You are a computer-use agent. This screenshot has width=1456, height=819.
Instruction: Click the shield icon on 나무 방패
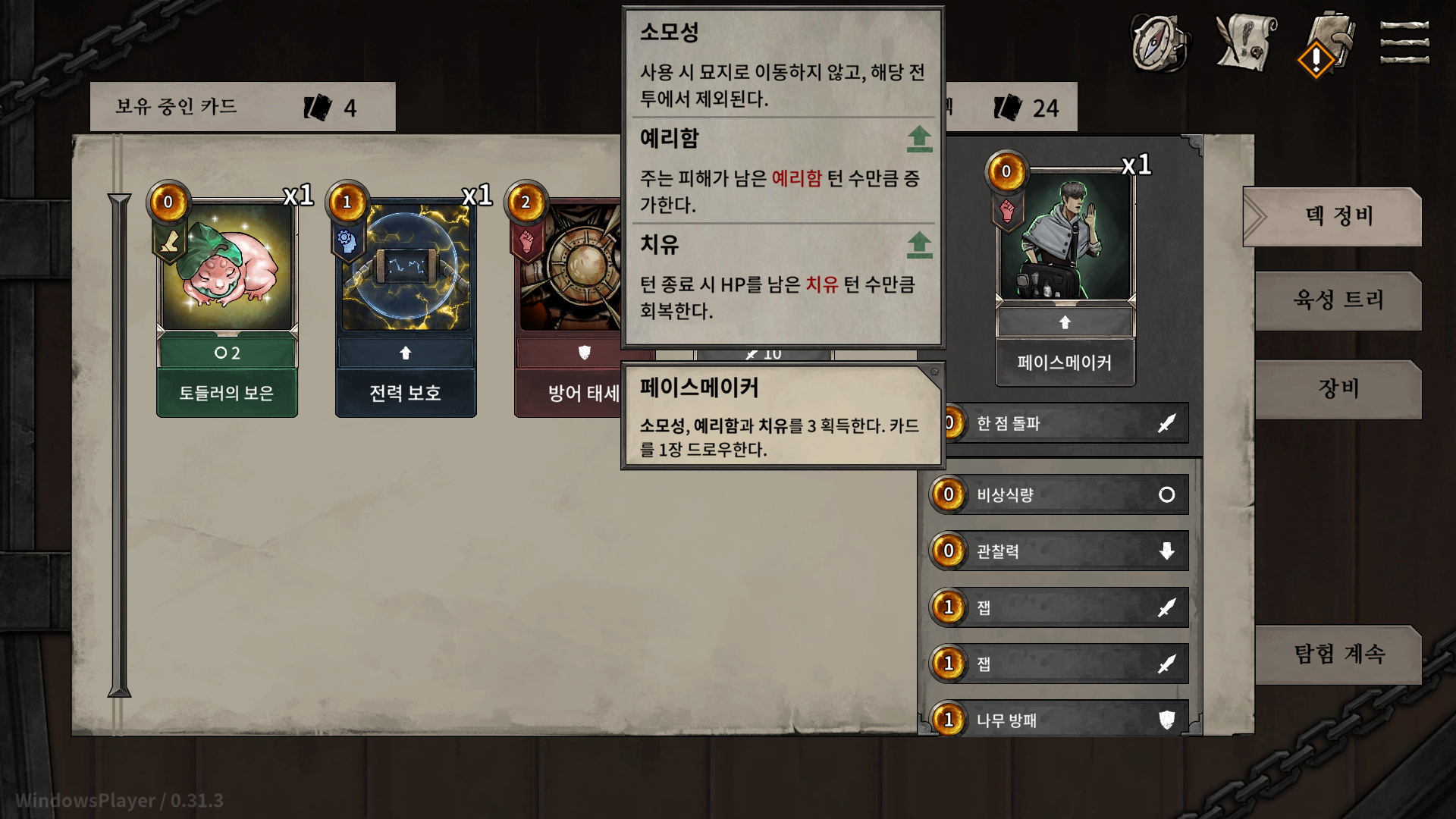pyautogui.click(x=1166, y=720)
